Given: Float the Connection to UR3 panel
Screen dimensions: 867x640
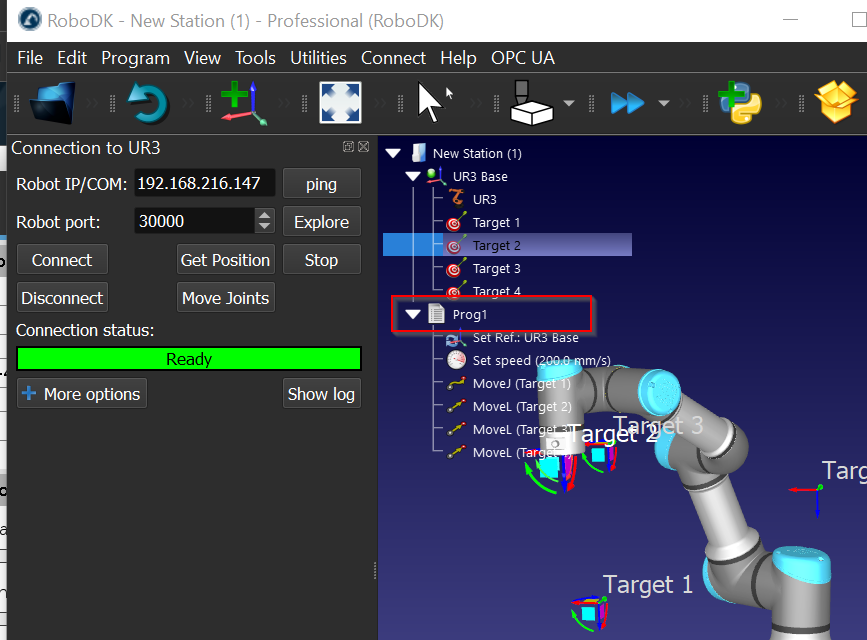Looking at the screenshot, I should click(x=348, y=147).
